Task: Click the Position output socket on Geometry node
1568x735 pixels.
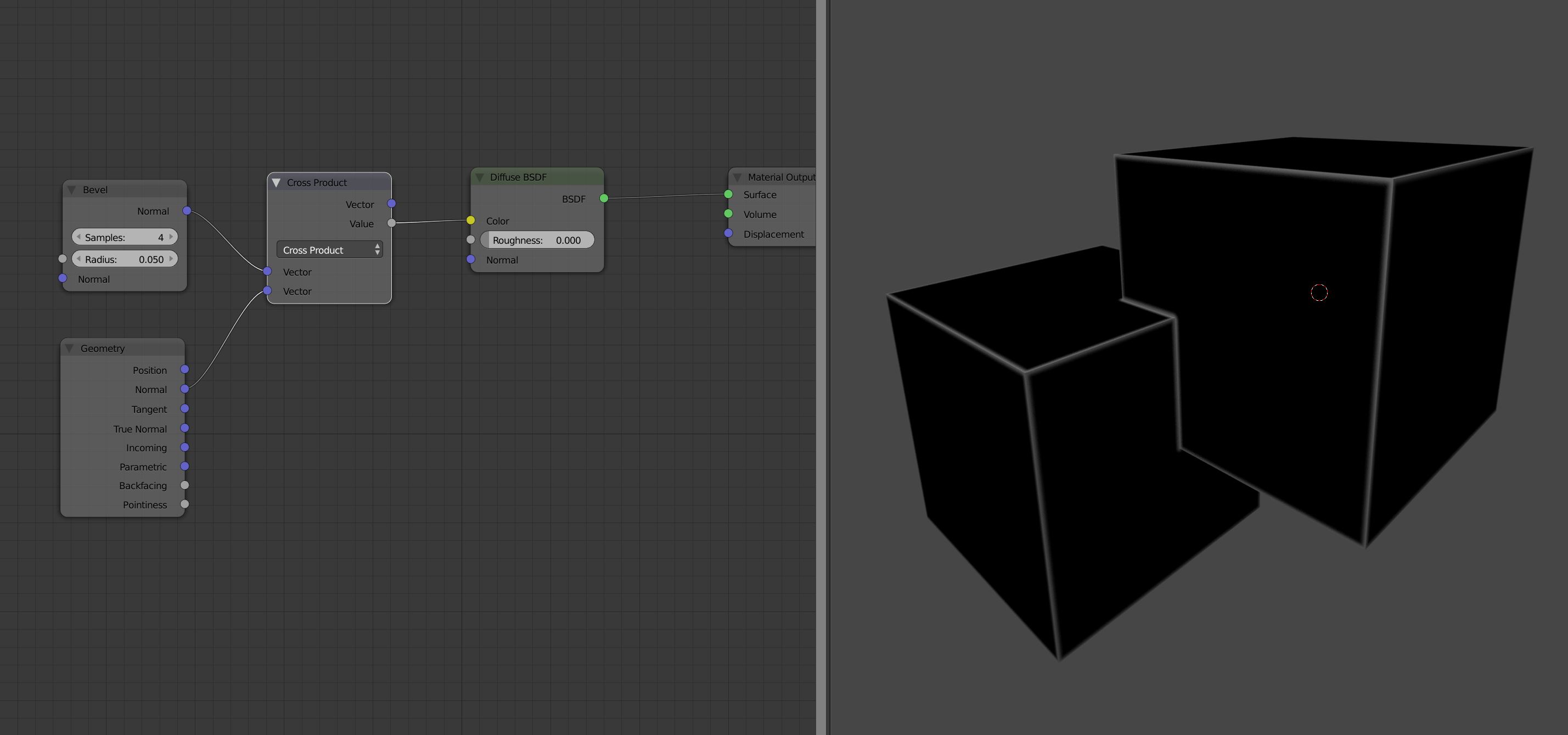Action: click(x=184, y=369)
